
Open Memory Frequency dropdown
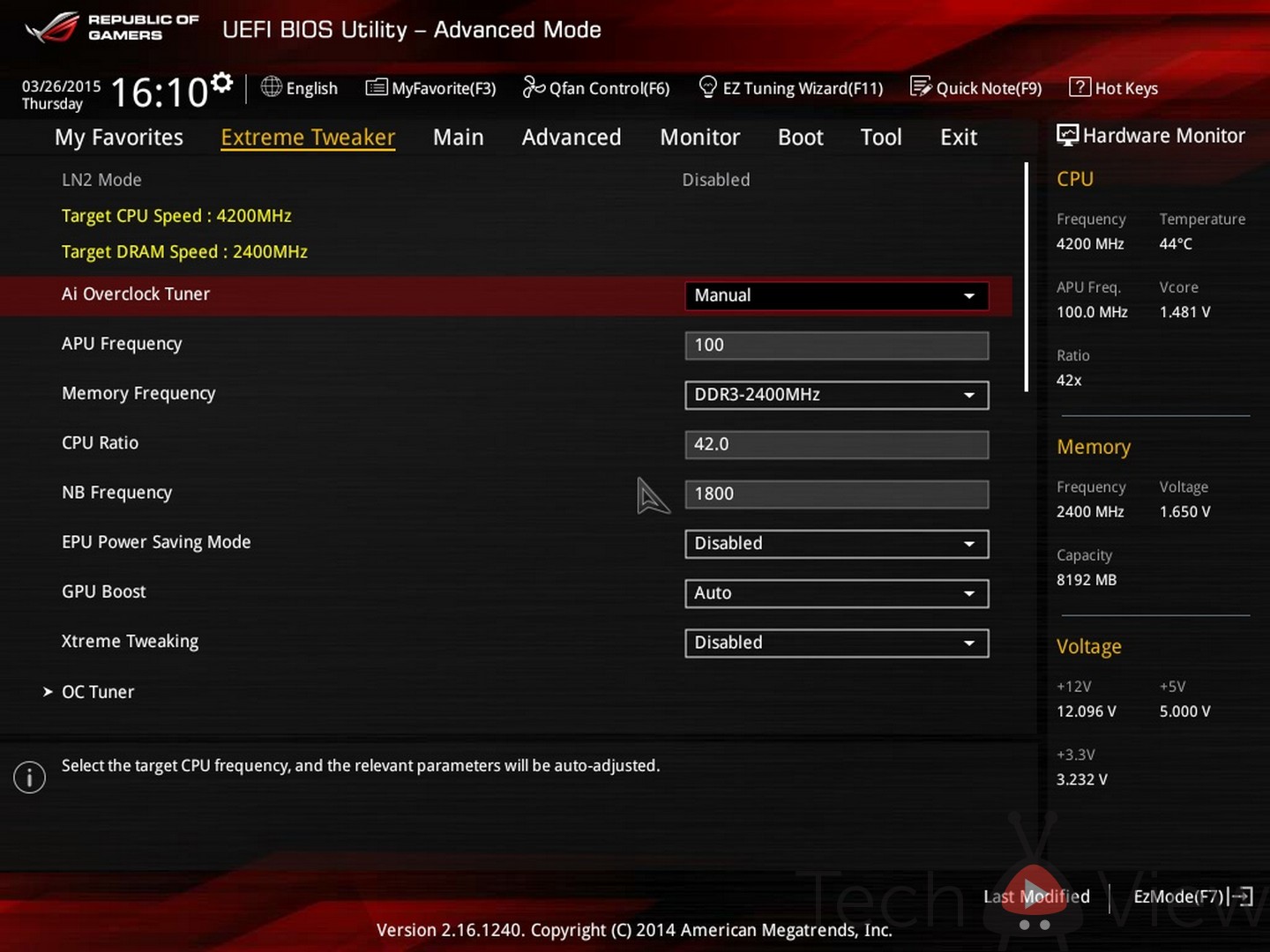(836, 395)
